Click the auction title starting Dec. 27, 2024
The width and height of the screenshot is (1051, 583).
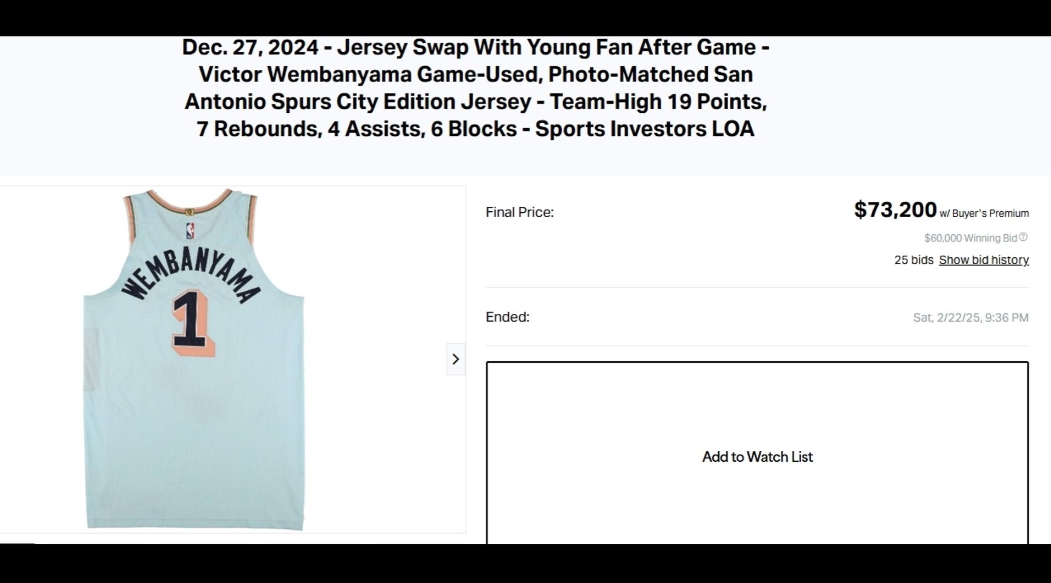coord(476,88)
